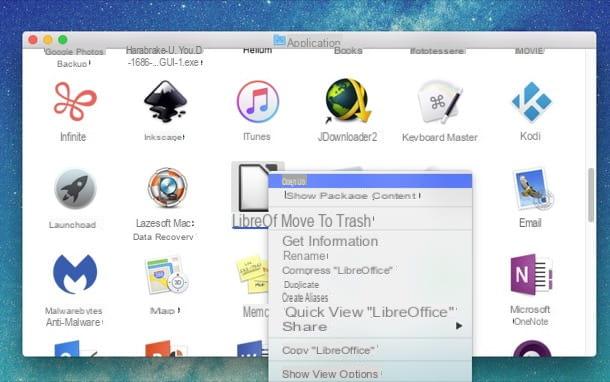610x382 pixels.
Task: Click the Google Photos Backup label
Action: [74, 58]
